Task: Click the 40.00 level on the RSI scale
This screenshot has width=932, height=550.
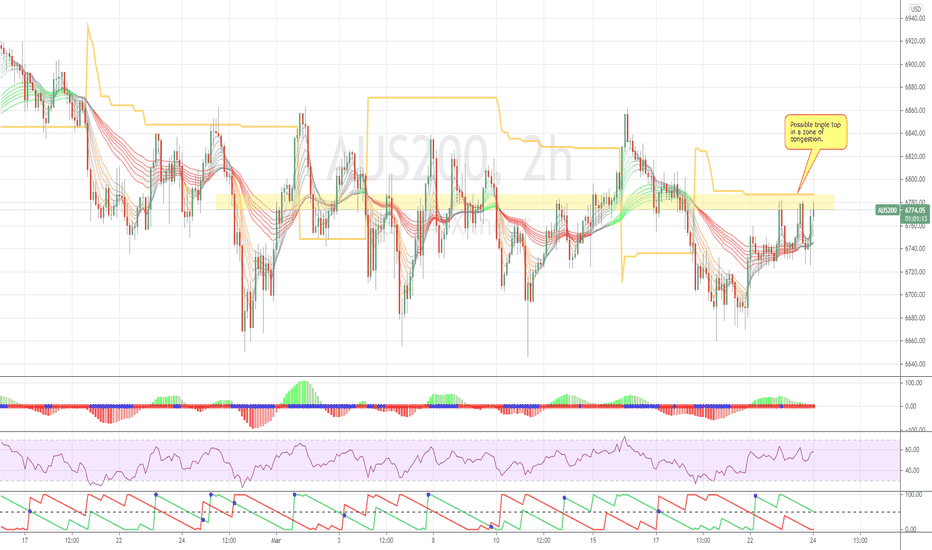Action: 912,471
